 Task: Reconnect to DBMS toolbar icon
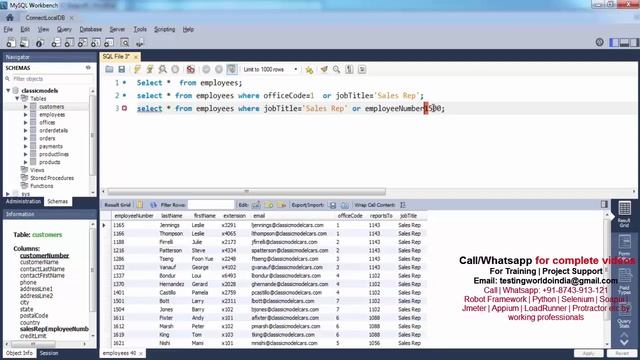[140, 42]
